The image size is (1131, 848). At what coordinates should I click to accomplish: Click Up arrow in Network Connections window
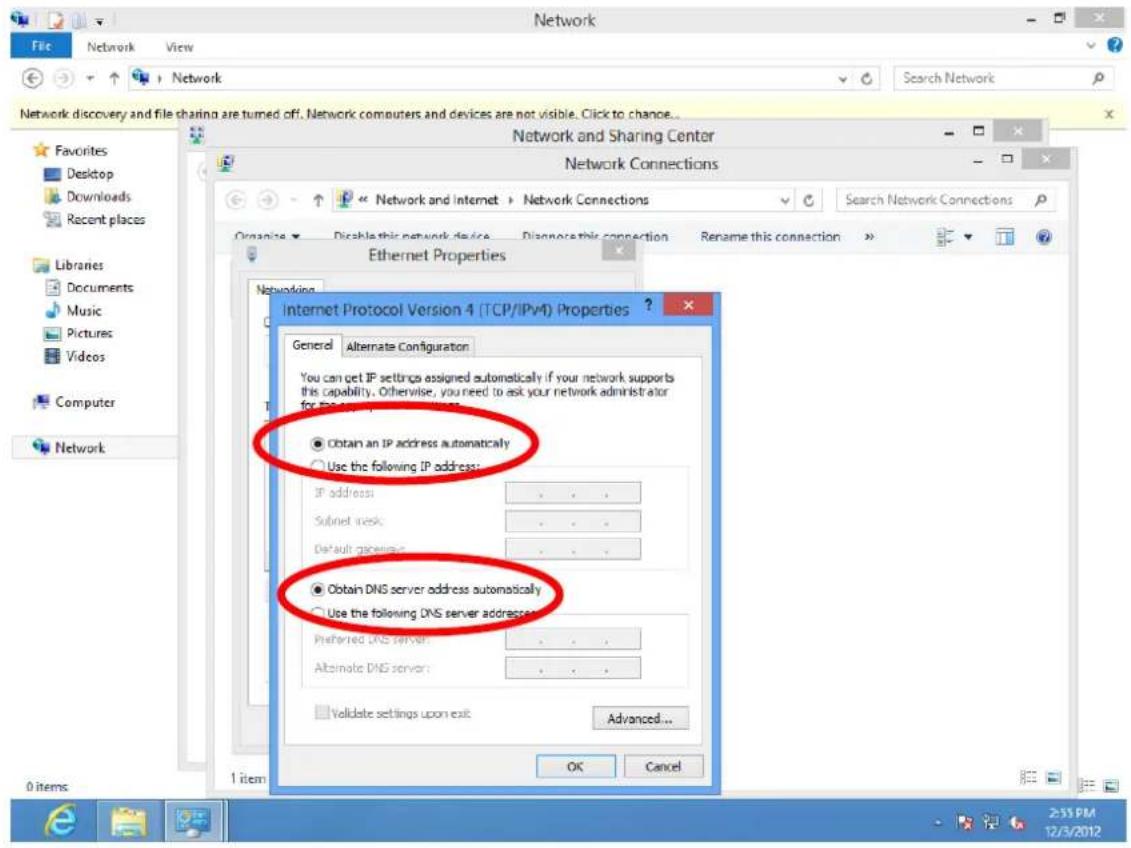coord(317,200)
